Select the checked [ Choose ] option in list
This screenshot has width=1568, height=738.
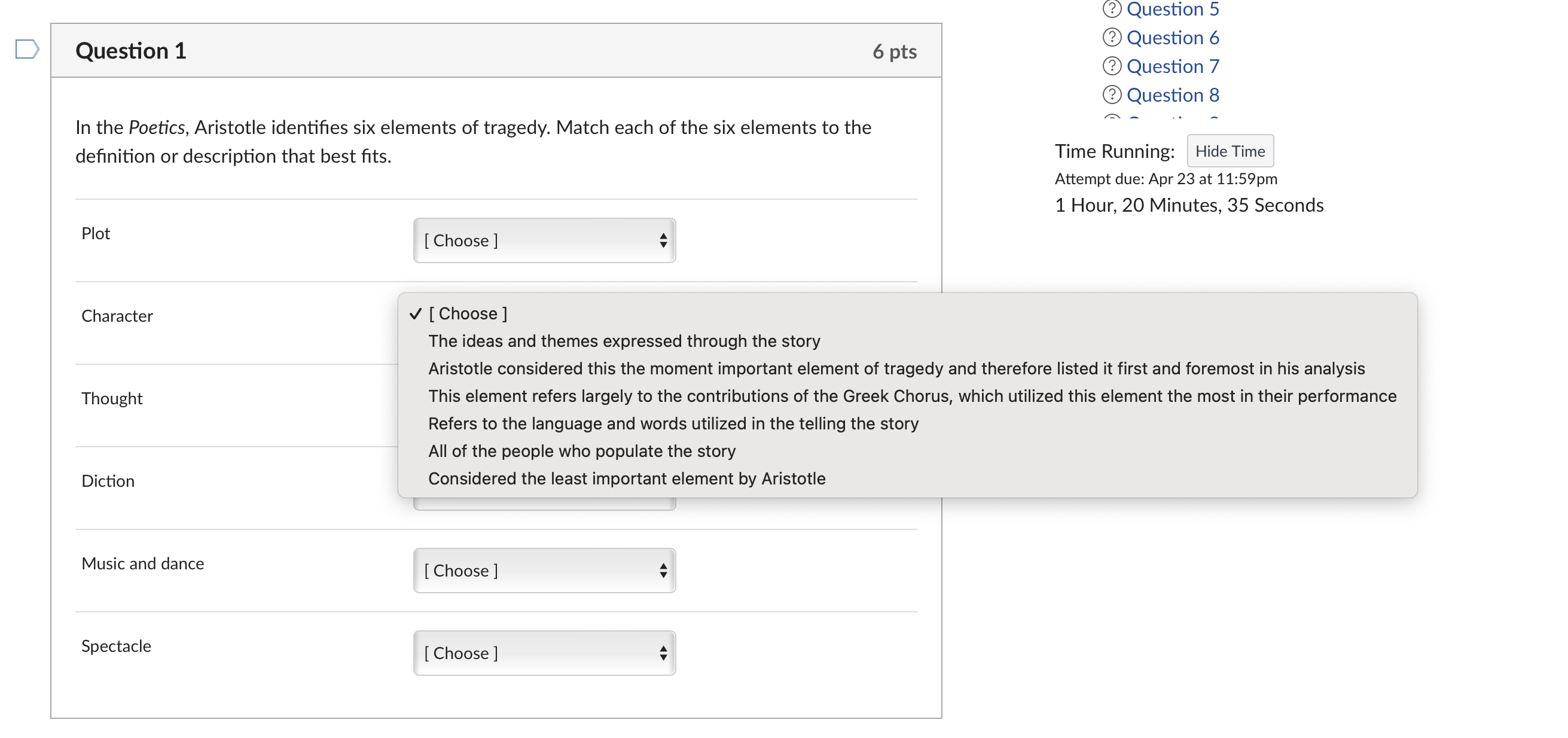tap(468, 313)
